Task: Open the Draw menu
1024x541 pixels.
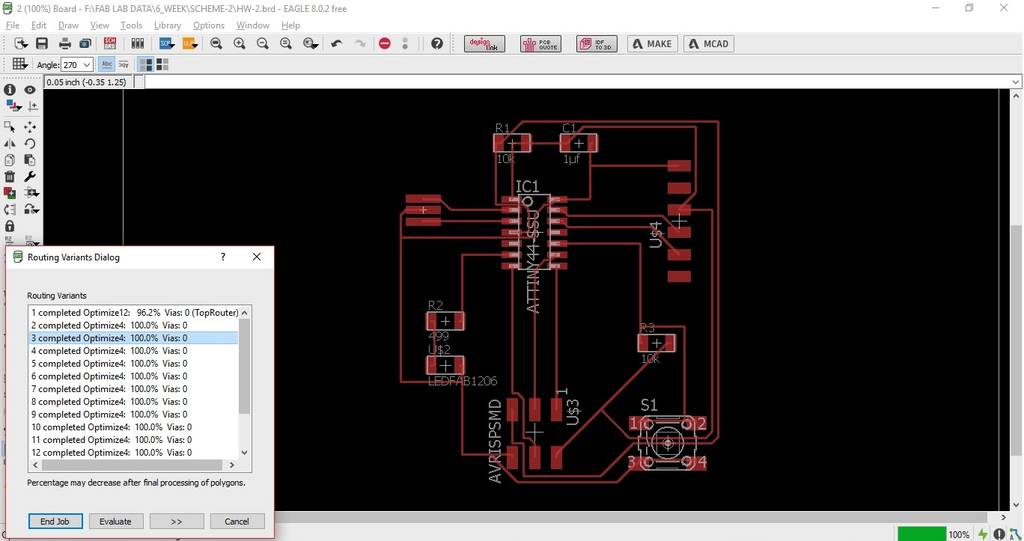Action: pyautogui.click(x=68, y=25)
